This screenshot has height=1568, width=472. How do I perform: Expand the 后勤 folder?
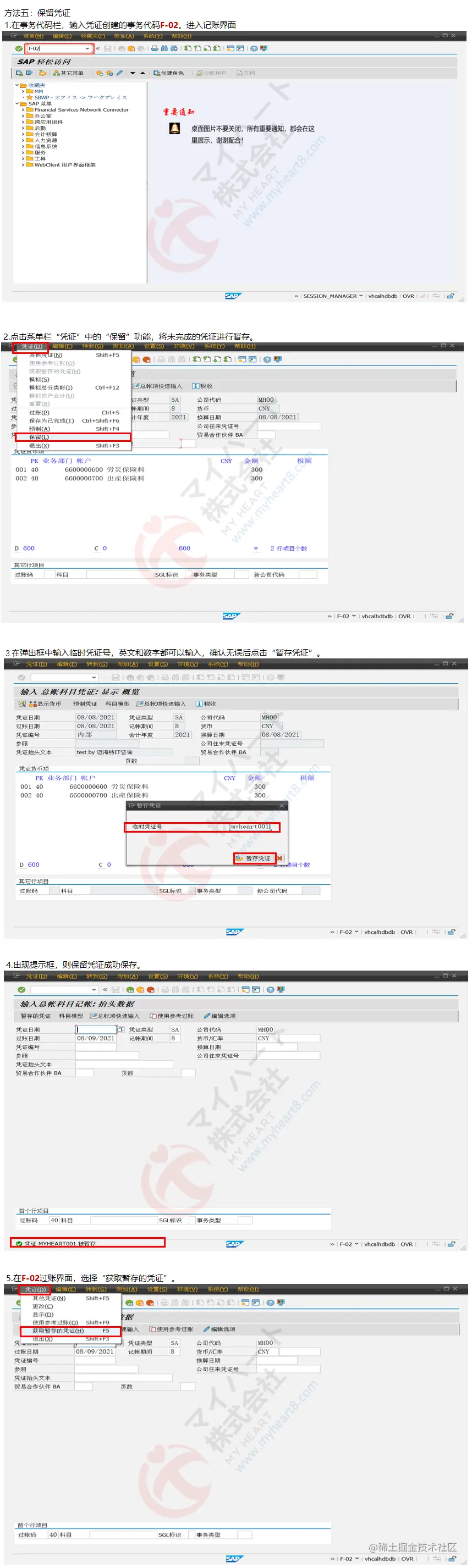click(23, 128)
